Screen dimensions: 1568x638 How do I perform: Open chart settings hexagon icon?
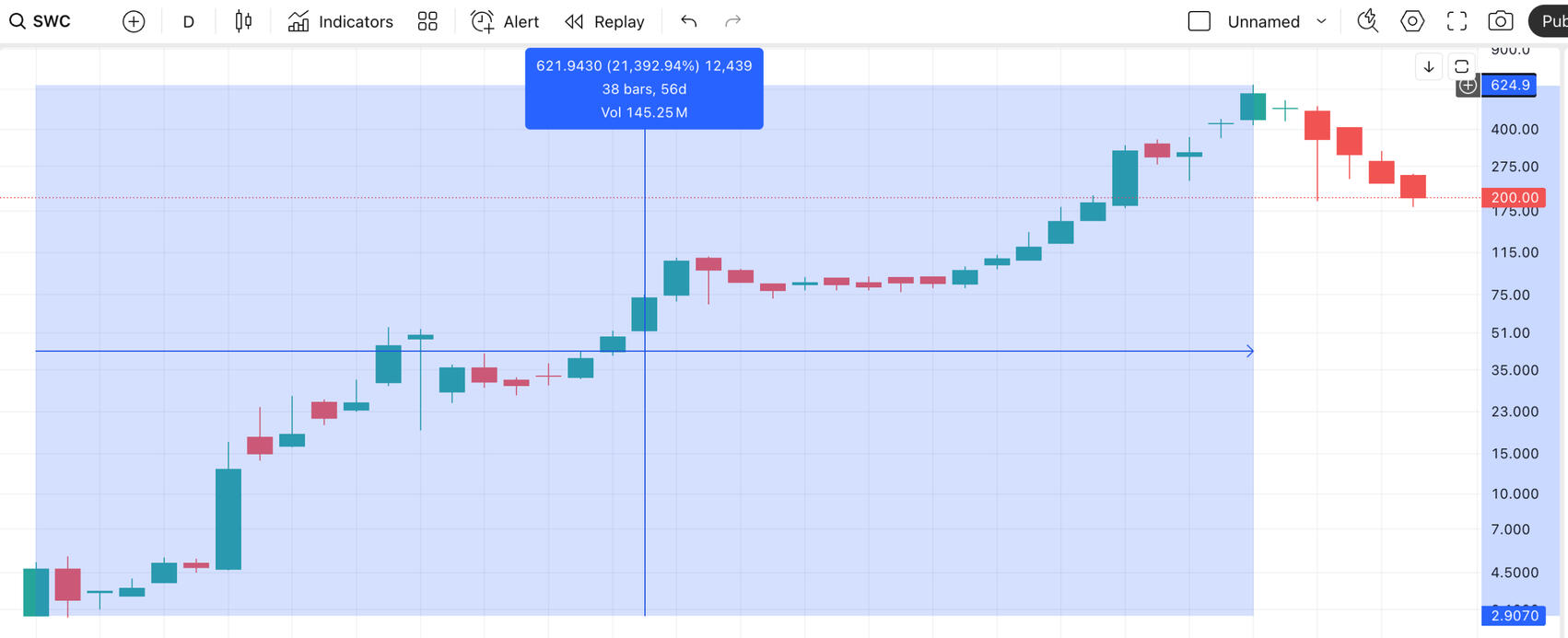pos(1411,21)
